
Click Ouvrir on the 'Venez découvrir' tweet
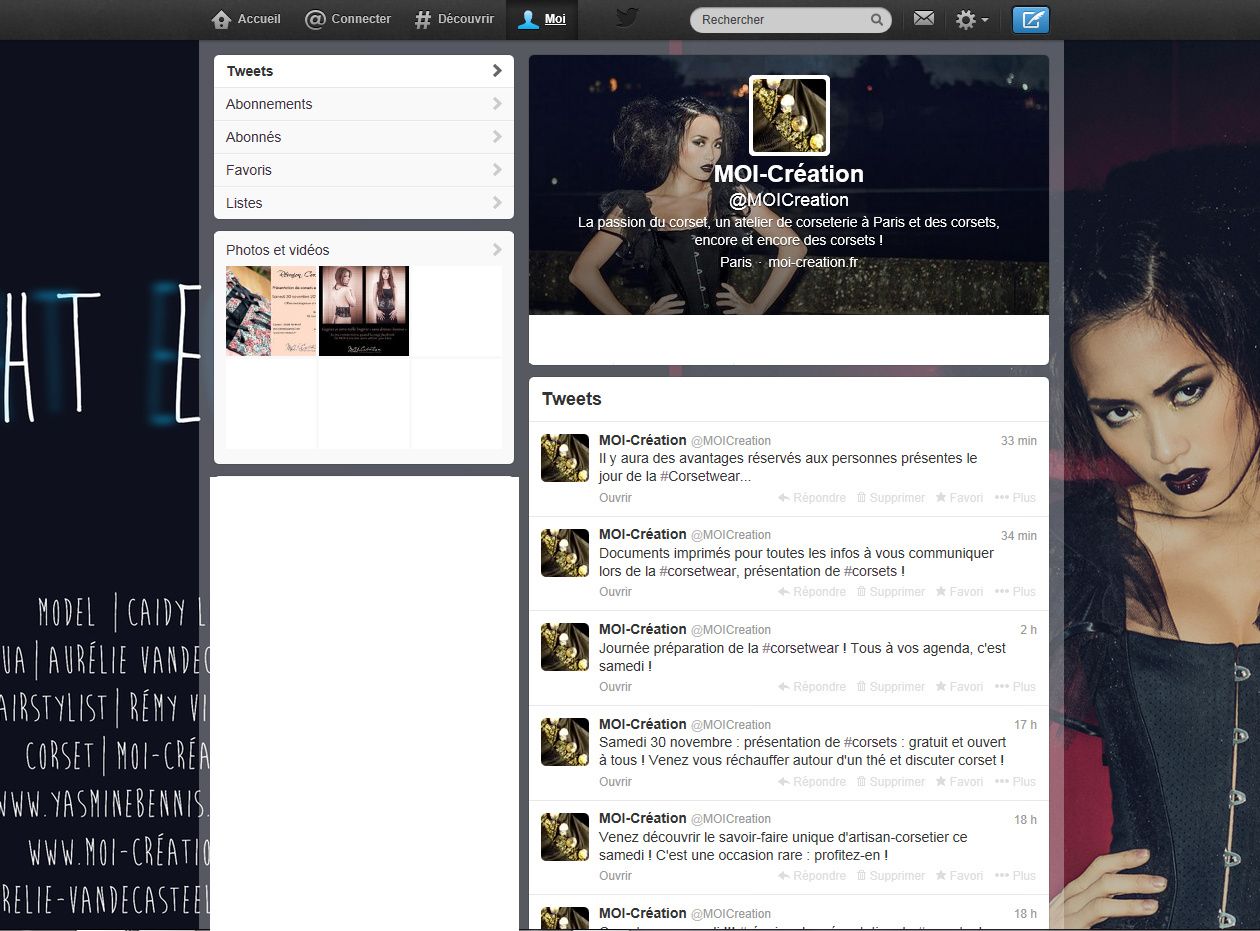[x=615, y=876]
